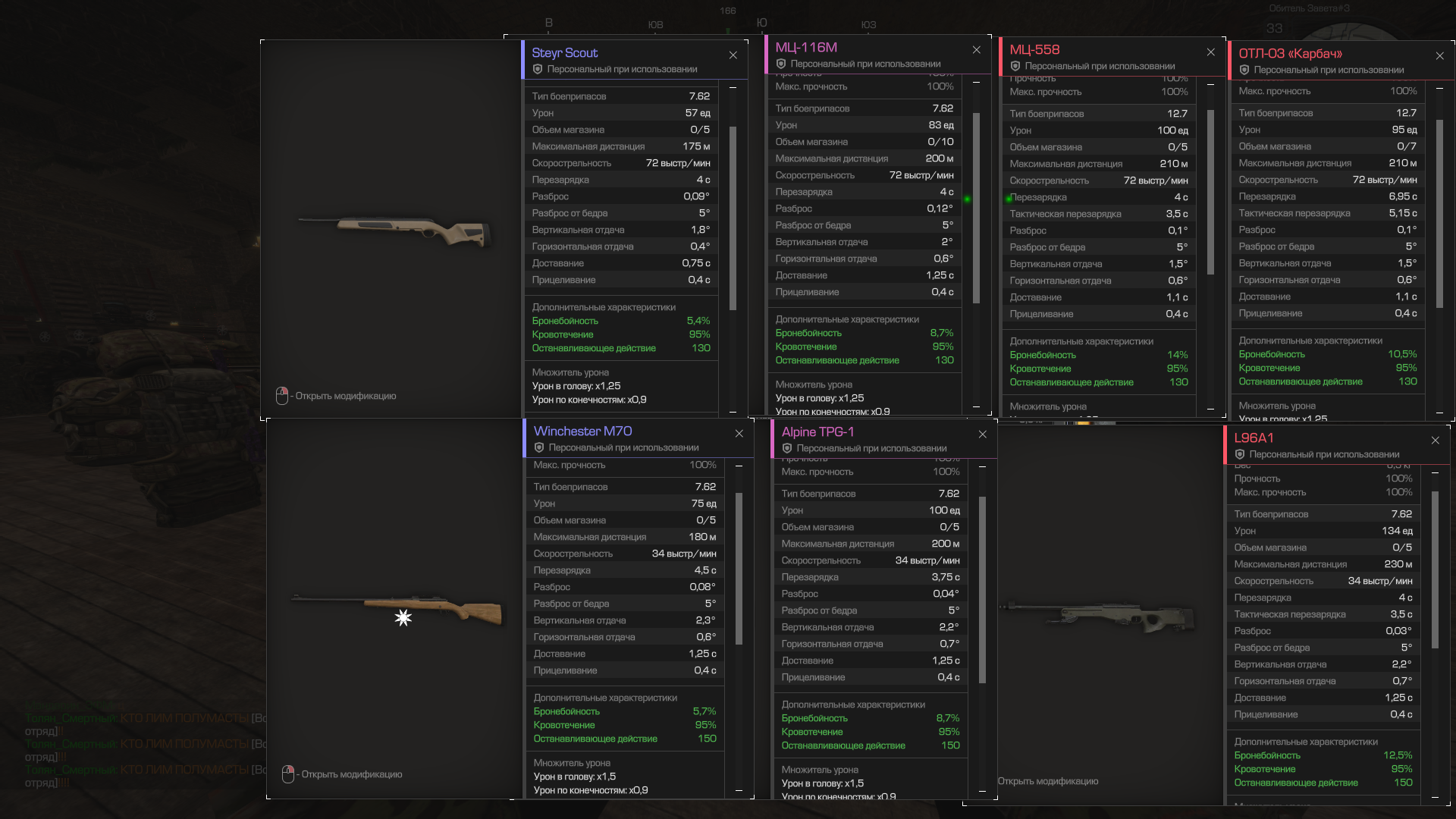Image resolution: width=1456 pixels, height=819 pixels.
Task: Close the Winchester M70 info panel
Action: tap(739, 434)
